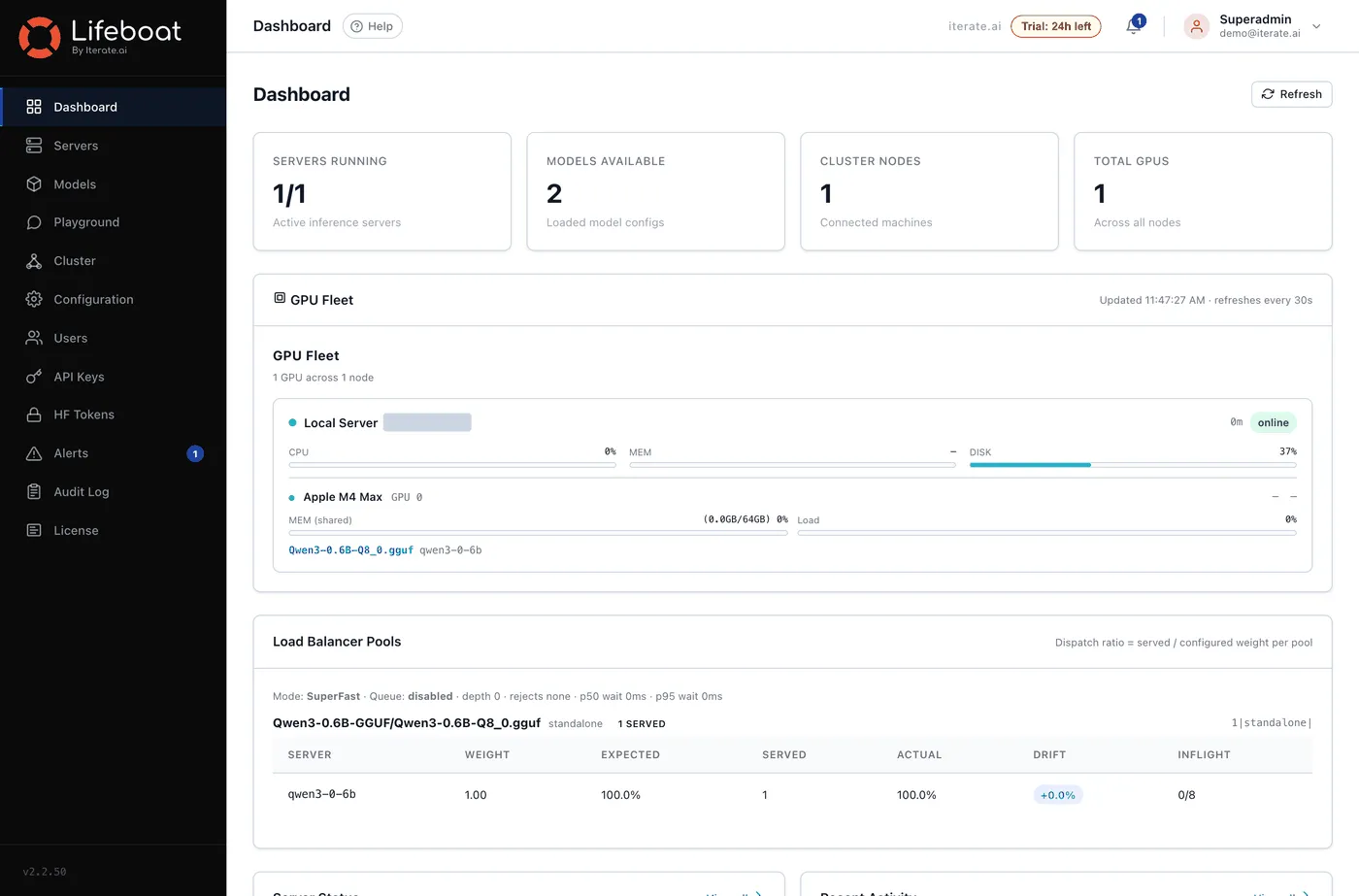The height and width of the screenshot is (896, 1359).
Task: Click the 0/8 inflight value
Action: (x=1186, y=795)
